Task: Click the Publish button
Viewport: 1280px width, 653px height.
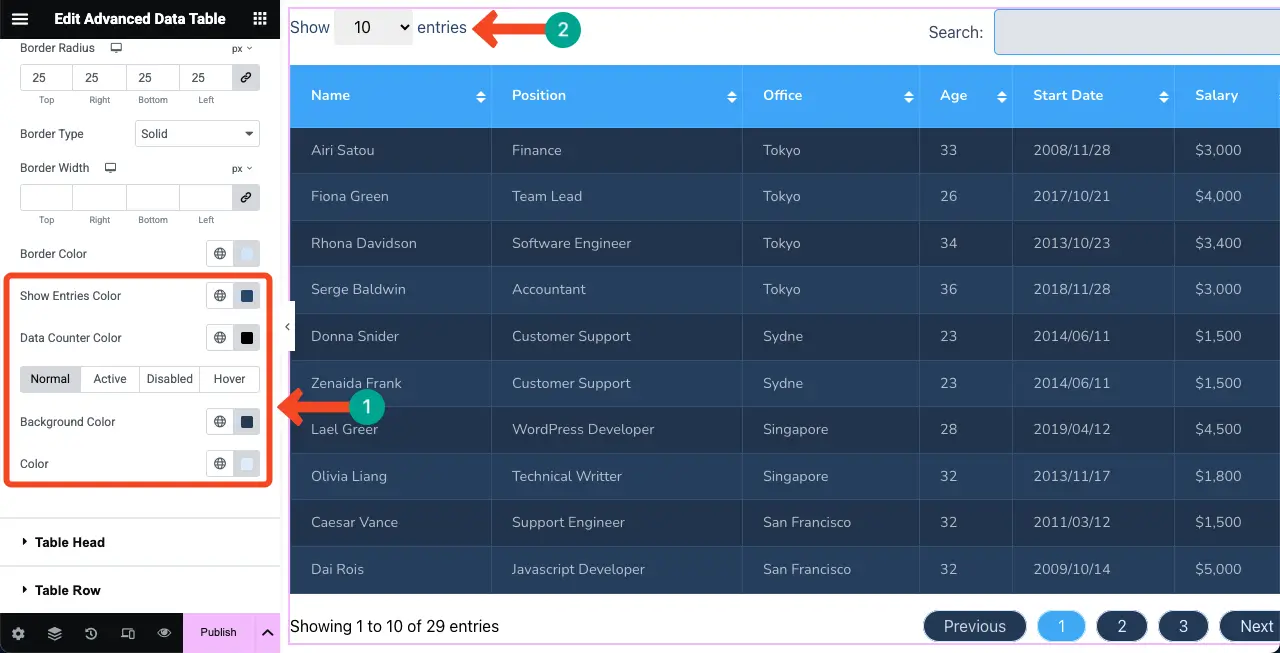Action: [x=218, y=633]
